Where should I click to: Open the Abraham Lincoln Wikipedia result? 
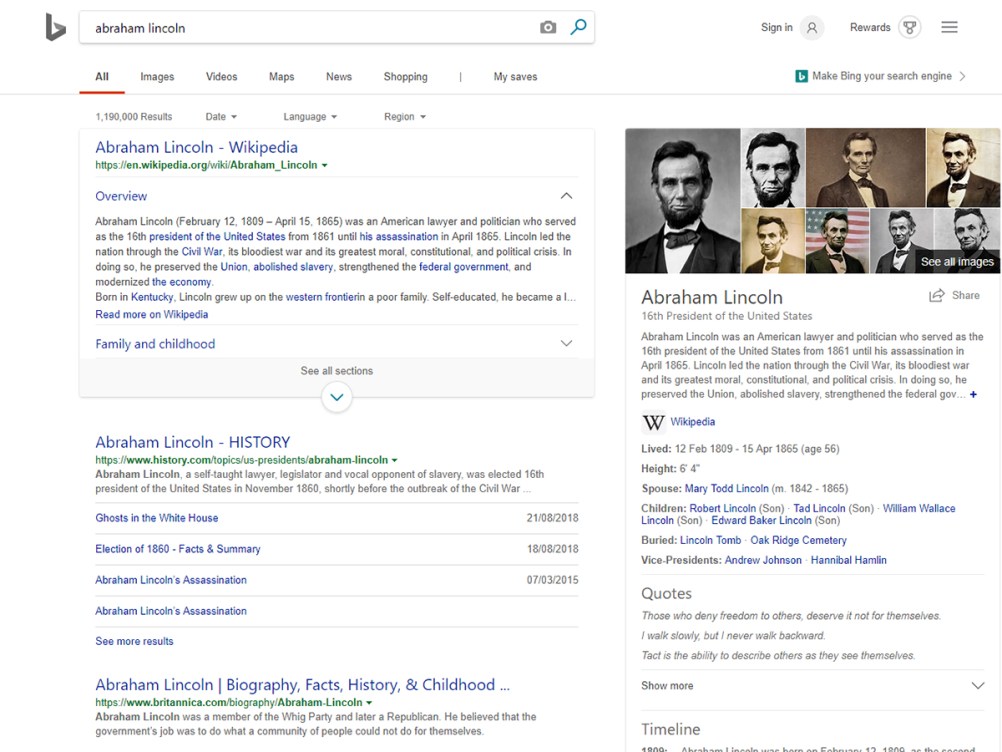[194, 146]
